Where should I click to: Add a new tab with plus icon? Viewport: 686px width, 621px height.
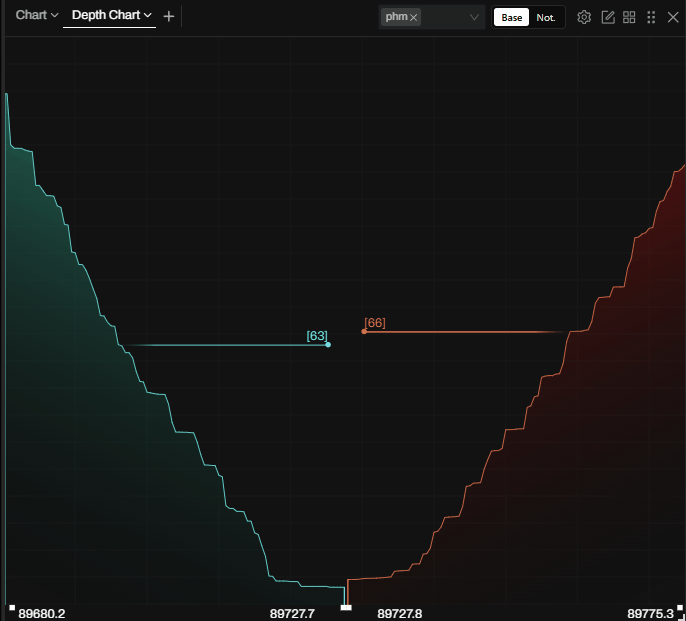pyautogui.click(x=168, y=17)
